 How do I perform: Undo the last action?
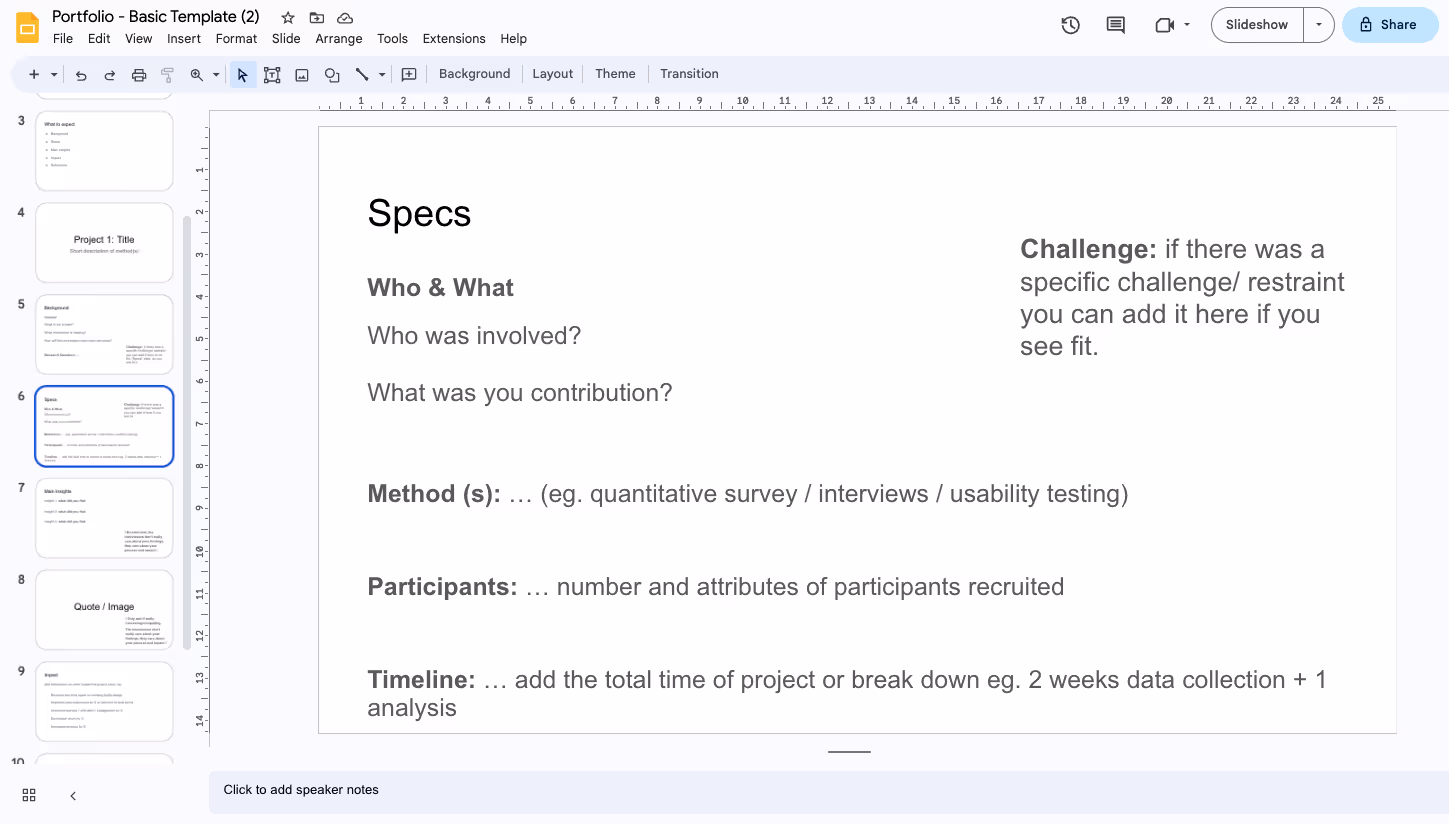(x=81, y=74)
